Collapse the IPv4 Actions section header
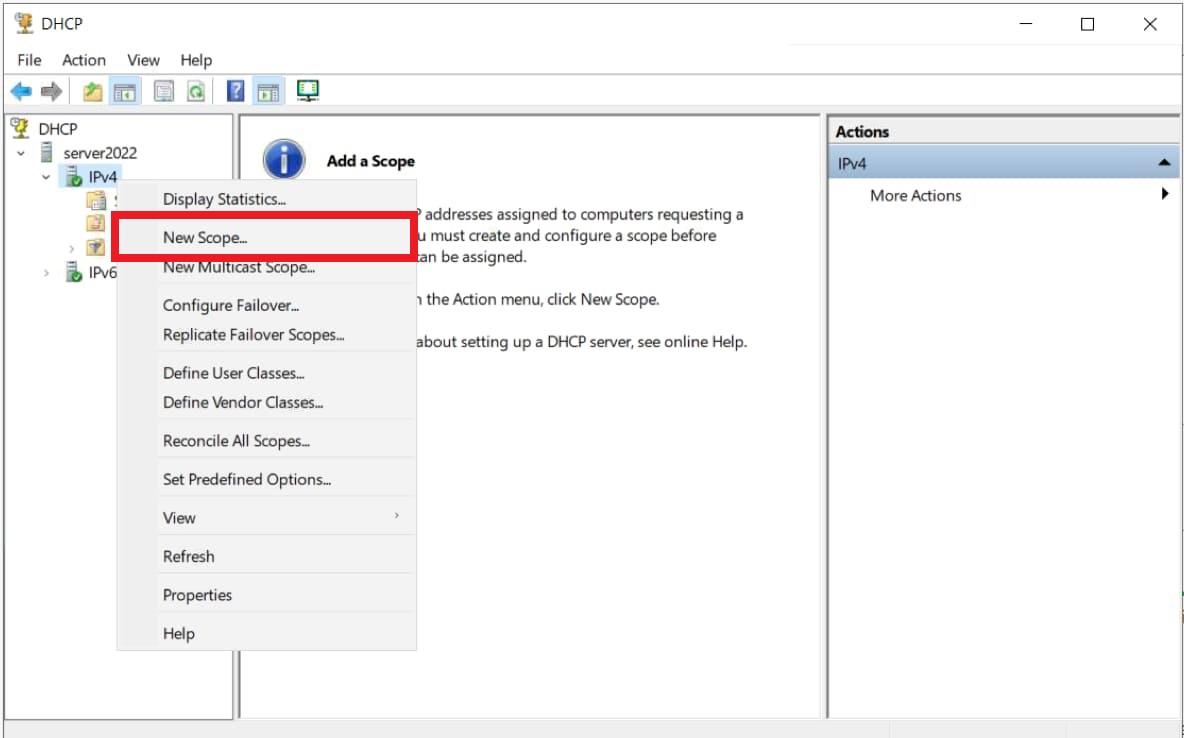1184x738 pixels. [x=1164, y=163]
